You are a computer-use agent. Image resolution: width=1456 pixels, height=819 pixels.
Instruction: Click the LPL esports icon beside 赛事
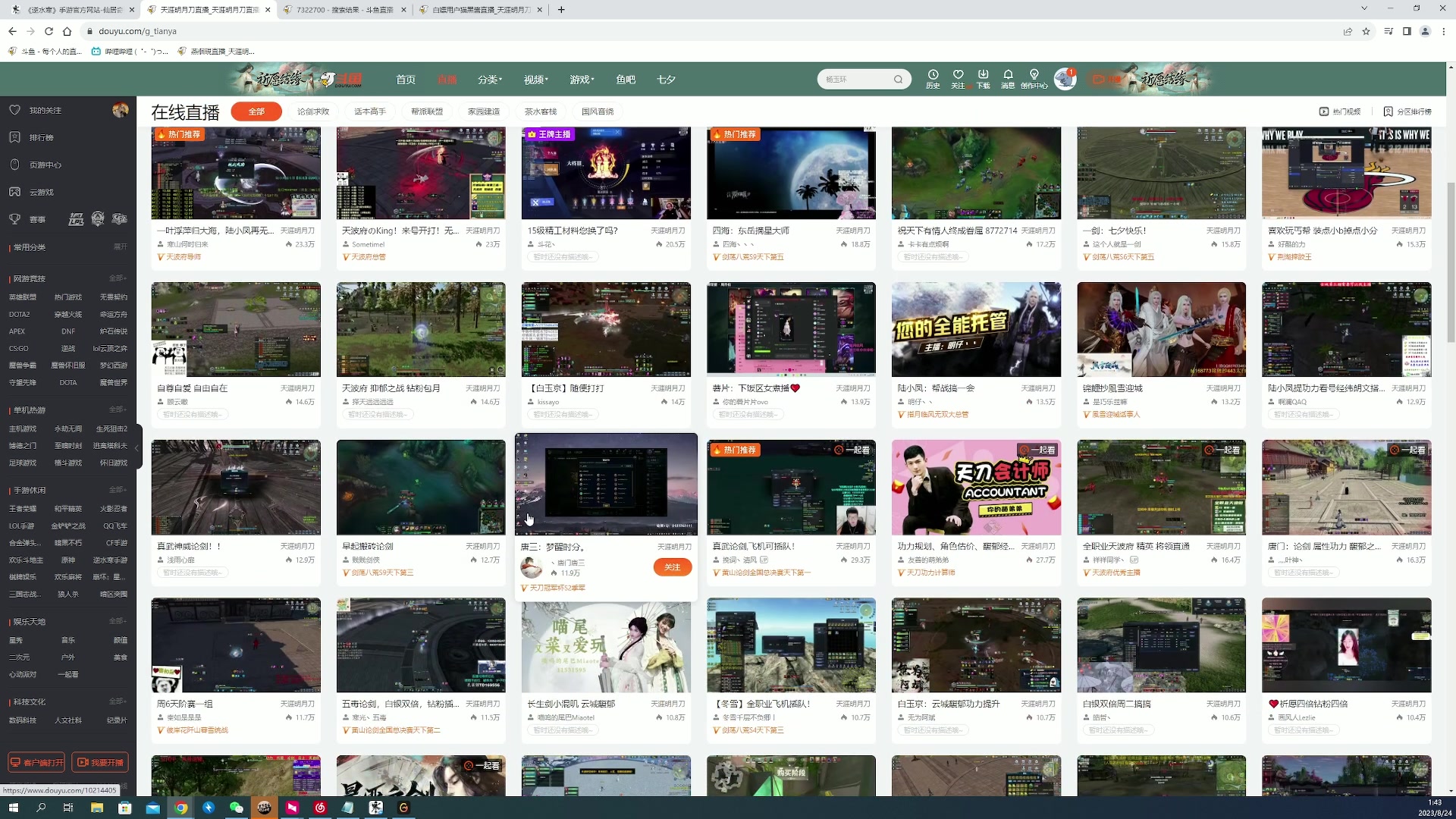click(x=76, y=218)
